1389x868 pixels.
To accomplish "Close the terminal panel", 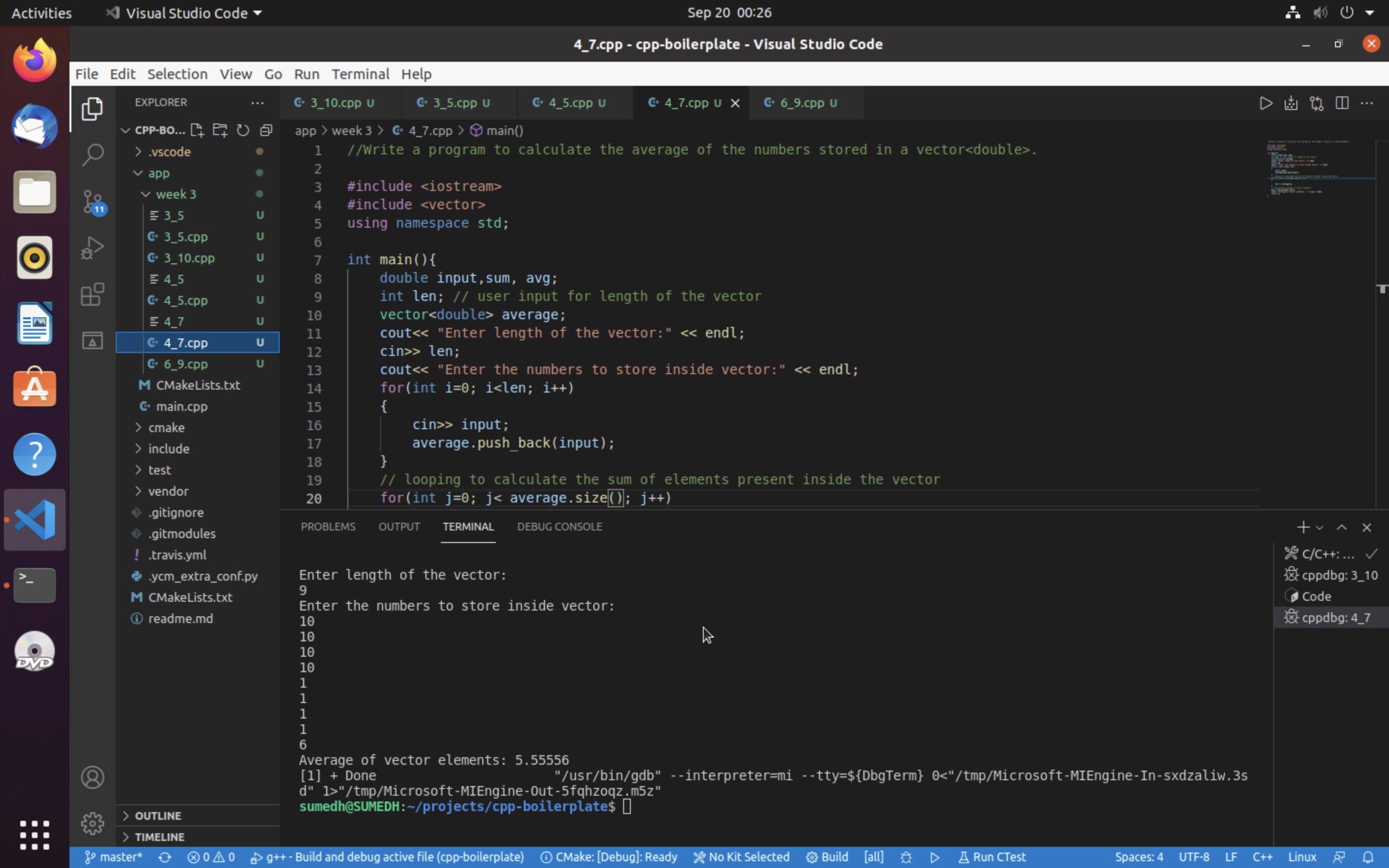I will [x=1367, y=527].
